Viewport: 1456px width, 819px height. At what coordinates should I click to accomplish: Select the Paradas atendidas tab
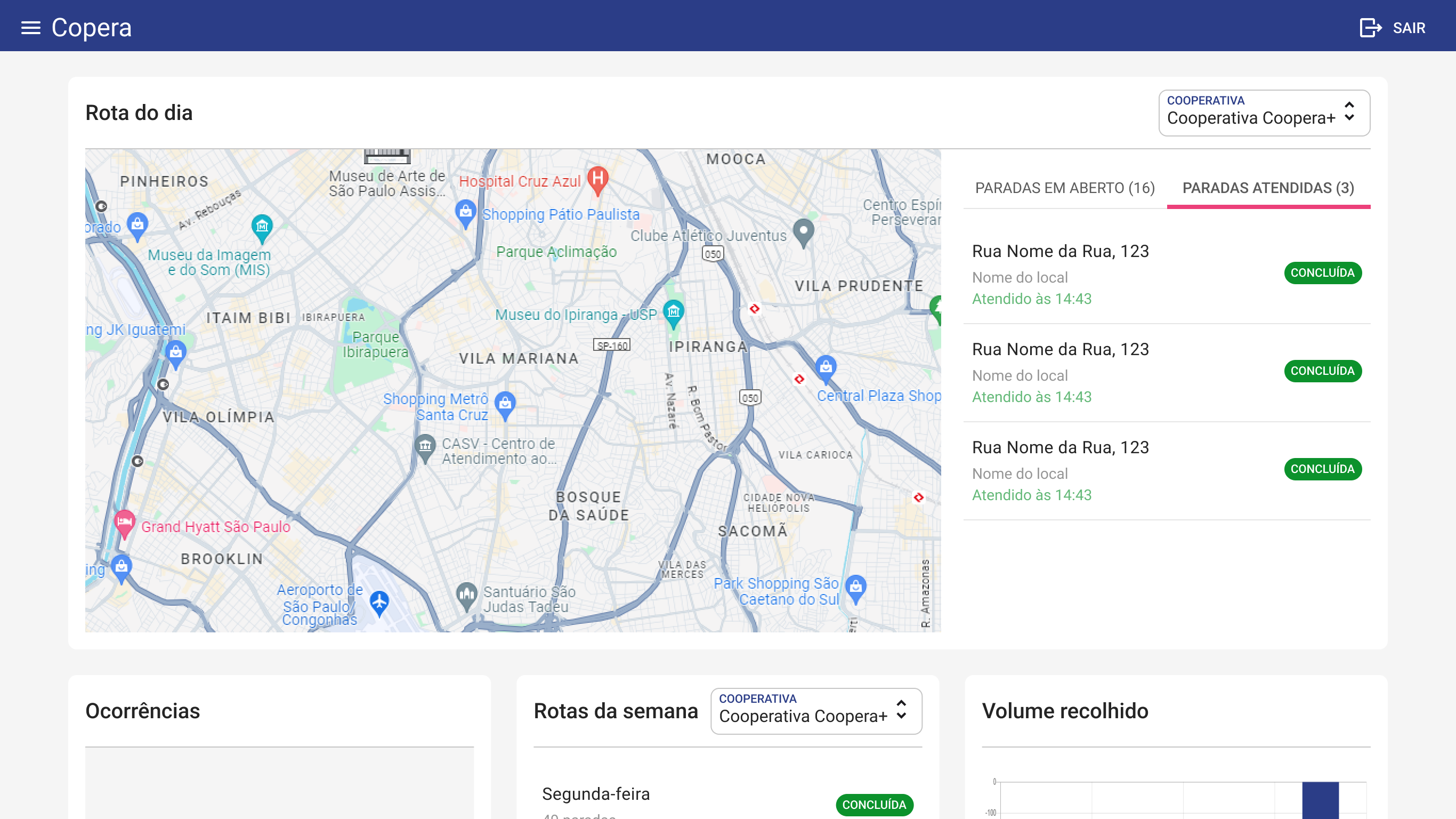(1268, 188)
